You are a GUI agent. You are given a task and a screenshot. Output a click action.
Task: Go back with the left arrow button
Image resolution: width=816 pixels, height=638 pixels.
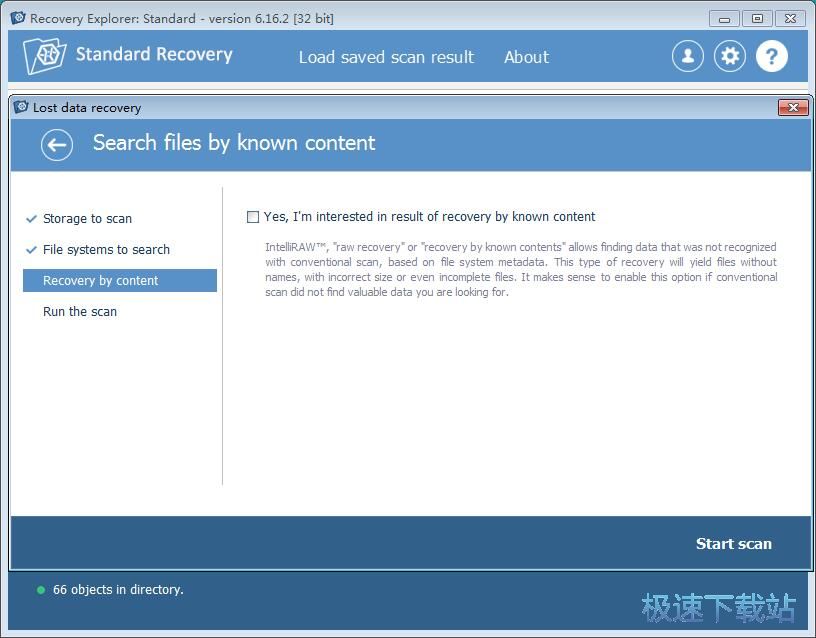pos(57,145)
